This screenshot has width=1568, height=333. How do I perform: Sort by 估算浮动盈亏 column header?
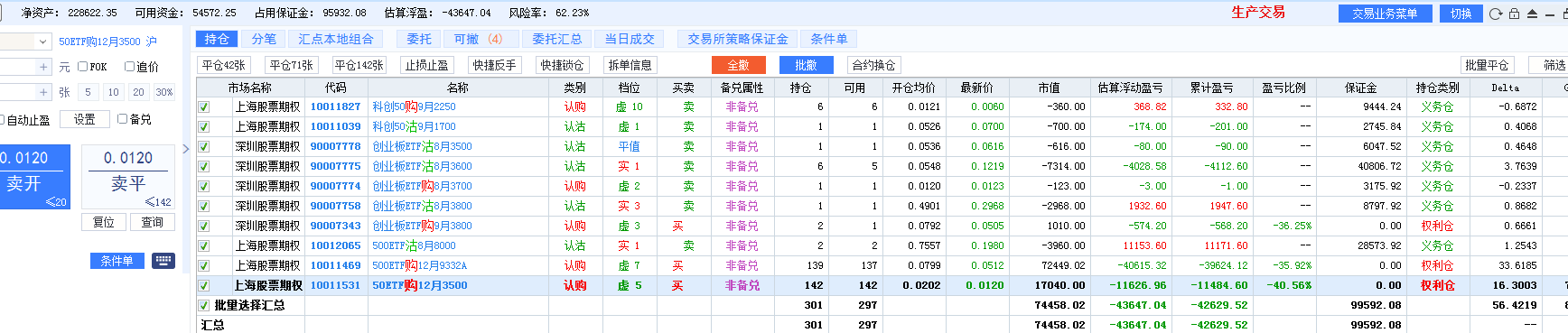point(1130,88)
